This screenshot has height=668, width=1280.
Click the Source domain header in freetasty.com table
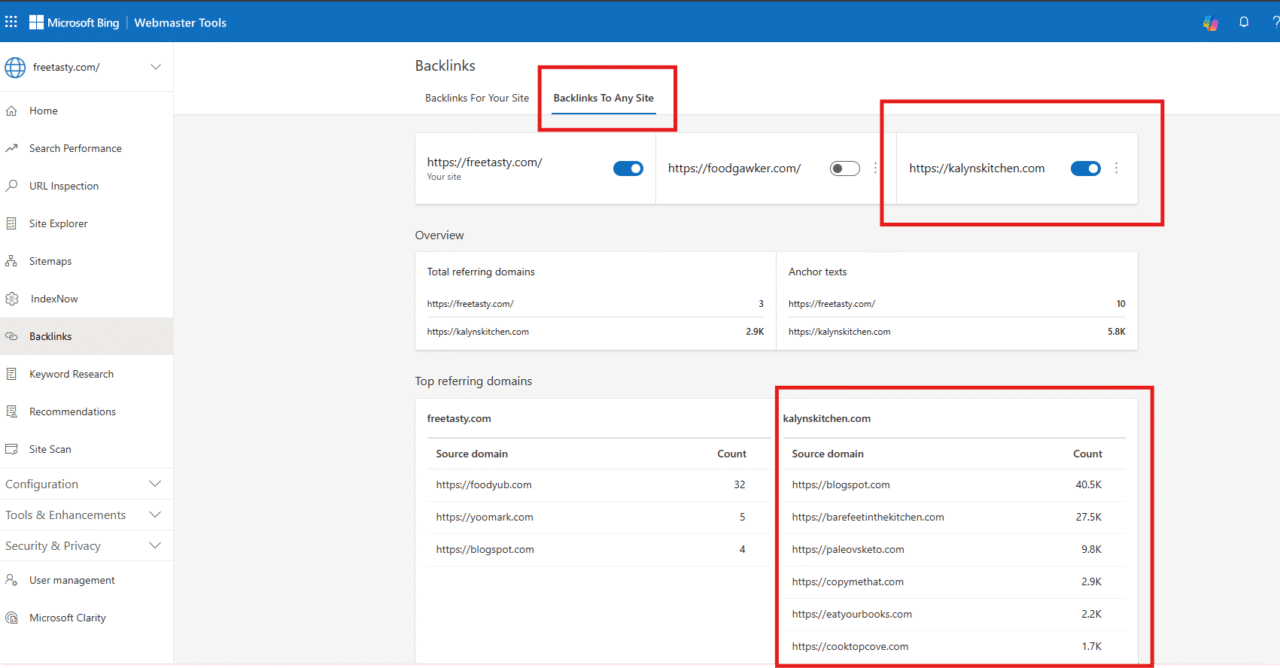tap(472, 454)
